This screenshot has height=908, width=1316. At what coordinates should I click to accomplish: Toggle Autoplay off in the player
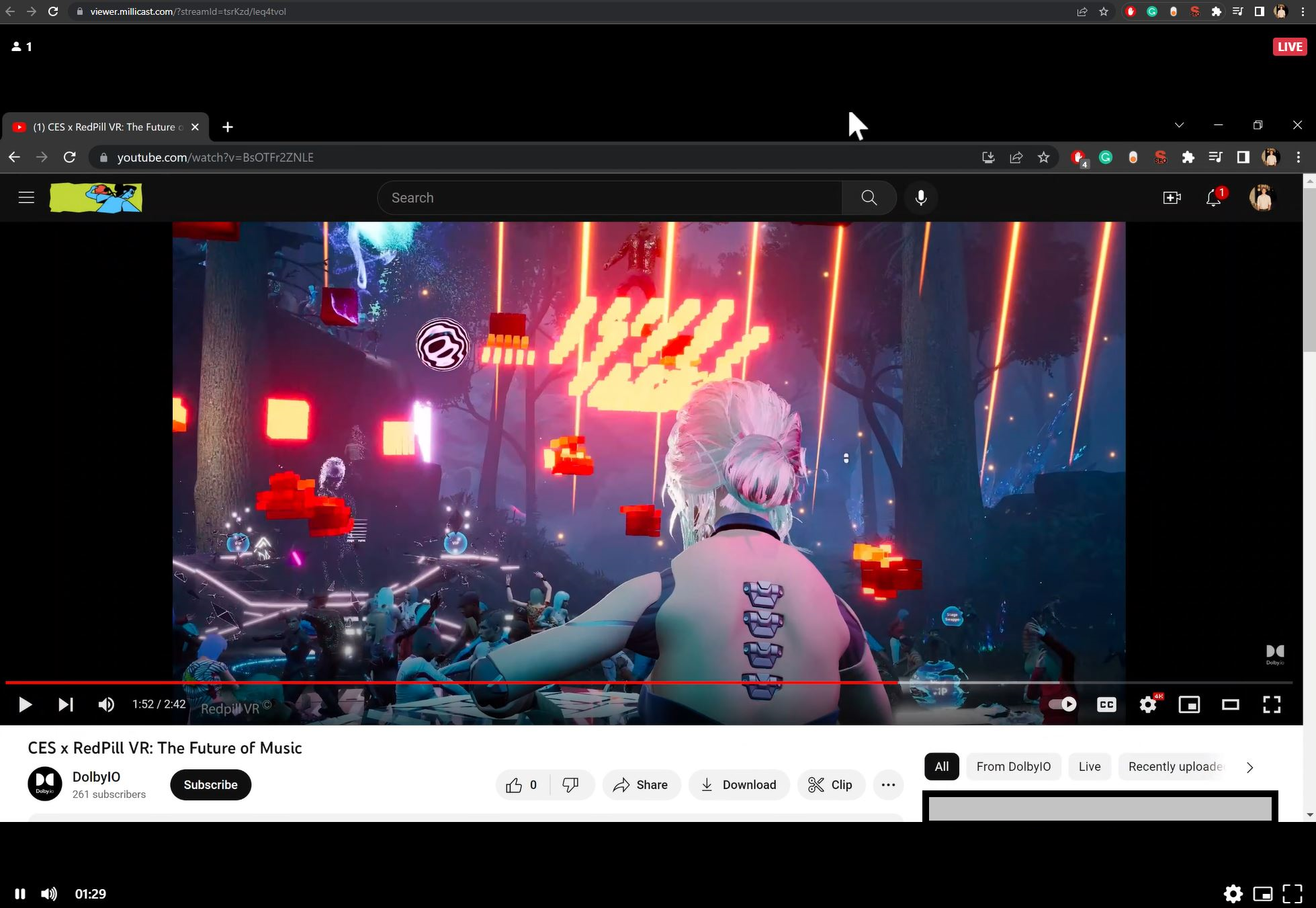[1062, 704]
